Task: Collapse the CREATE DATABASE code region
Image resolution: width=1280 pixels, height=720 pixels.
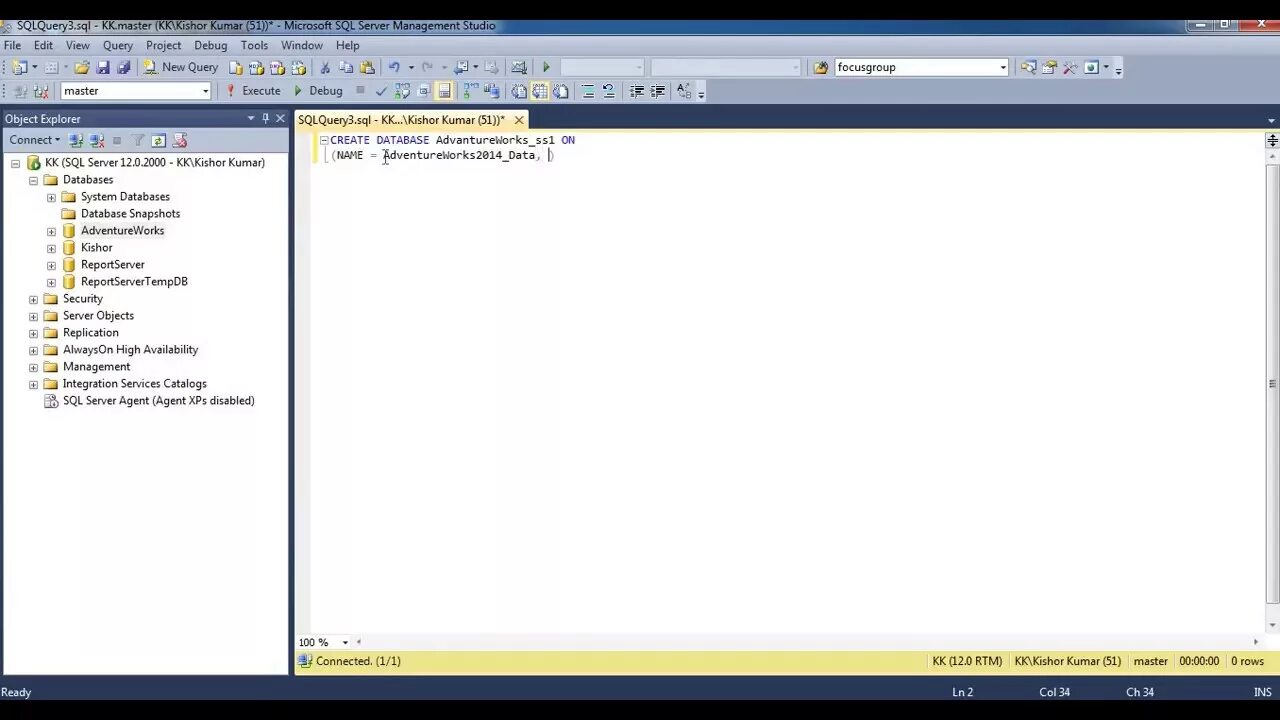Action: [x=323, y=141]
